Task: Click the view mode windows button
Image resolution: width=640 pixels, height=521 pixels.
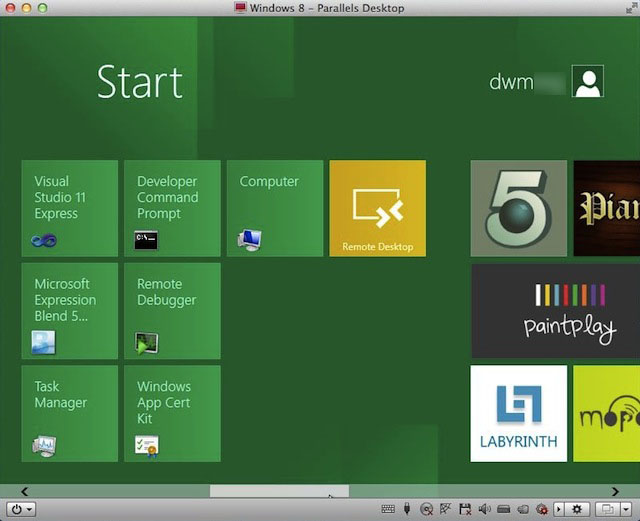Action: point(608,509)
